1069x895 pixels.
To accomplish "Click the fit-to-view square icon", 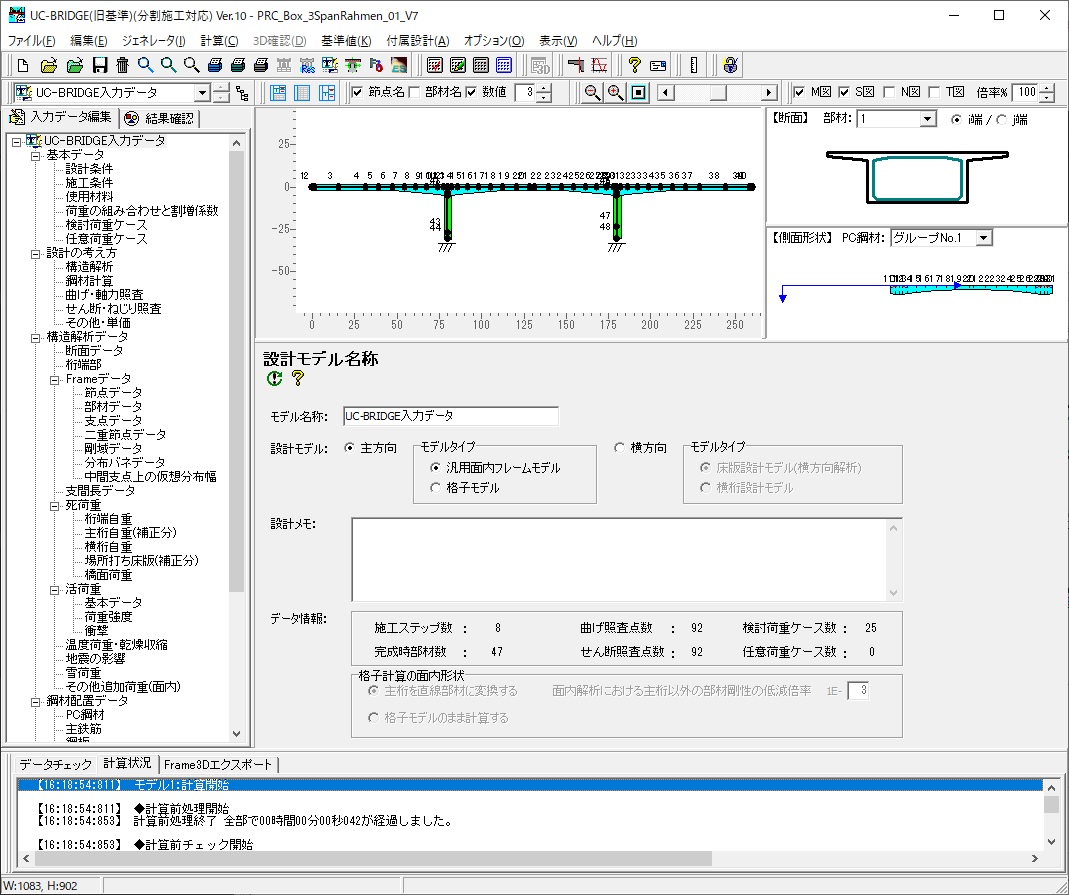I will pos(639,93).
